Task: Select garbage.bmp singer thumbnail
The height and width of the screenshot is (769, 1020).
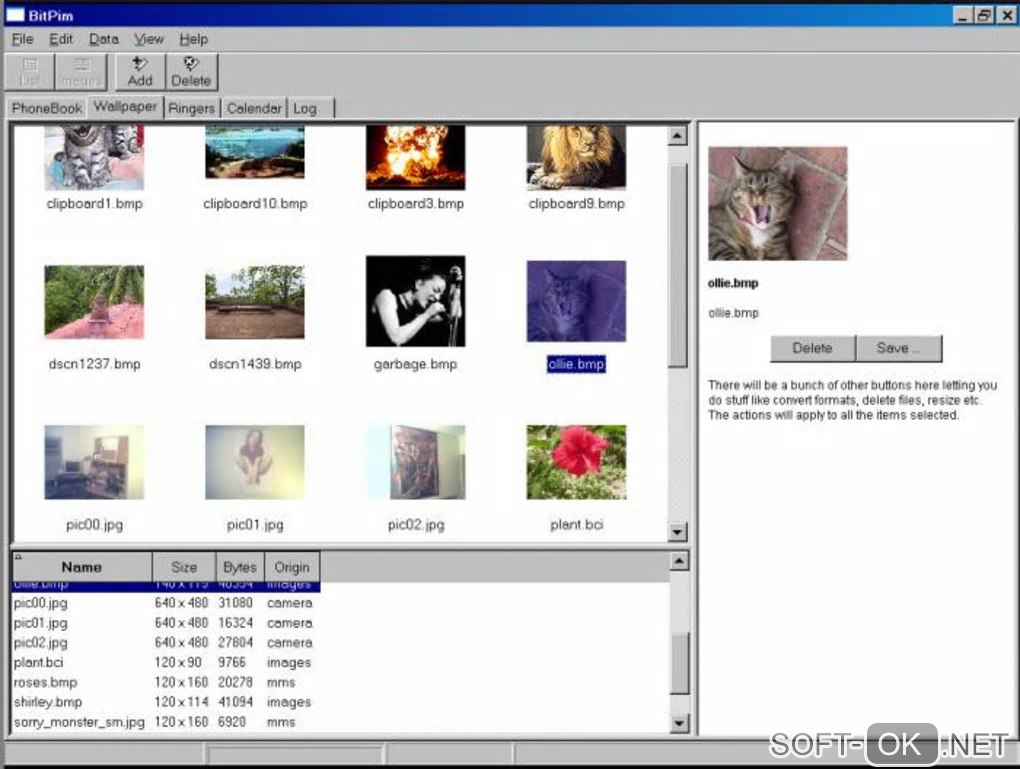Action: click(416, 301)
